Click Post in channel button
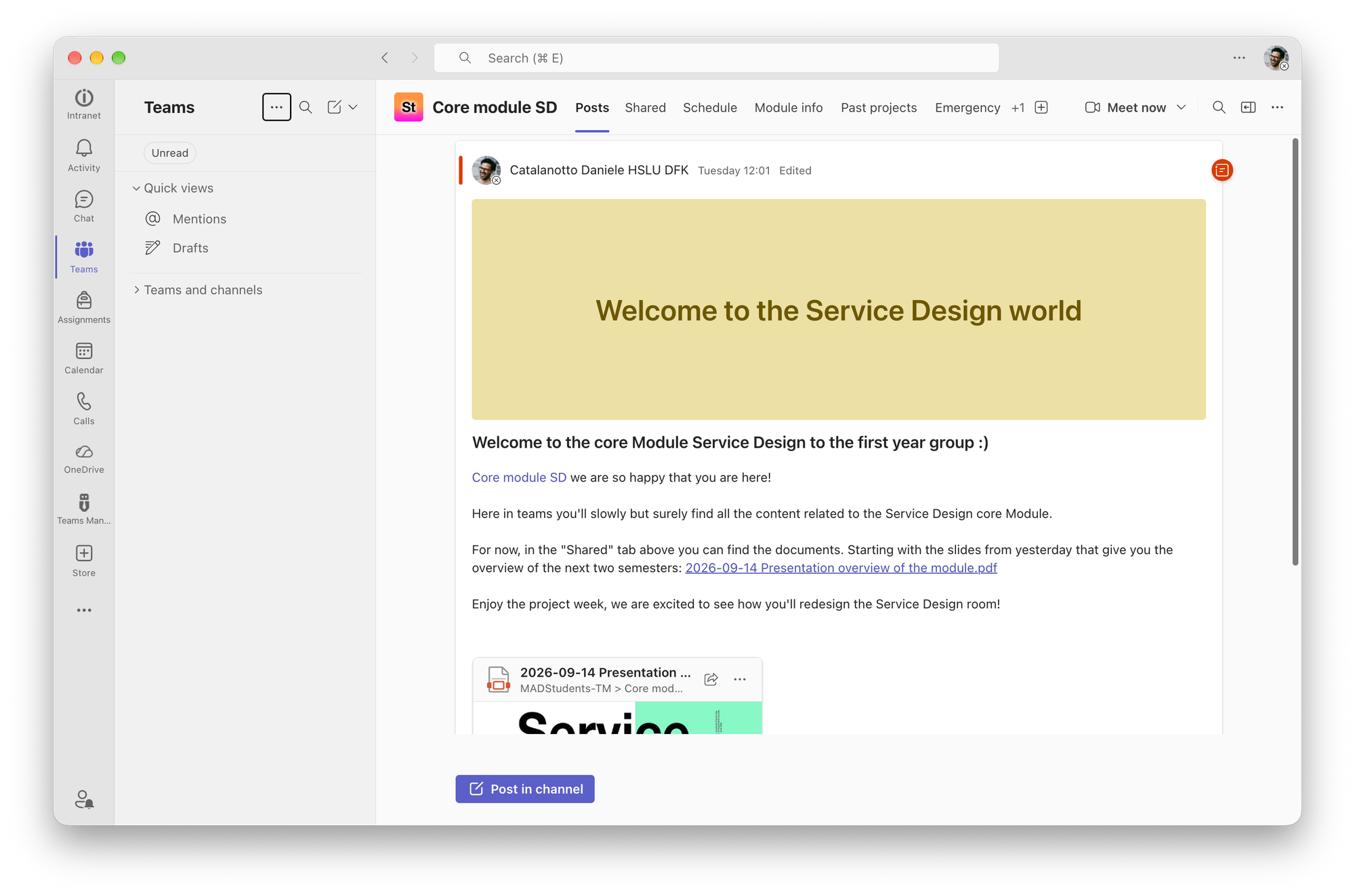 pos(525,789)
